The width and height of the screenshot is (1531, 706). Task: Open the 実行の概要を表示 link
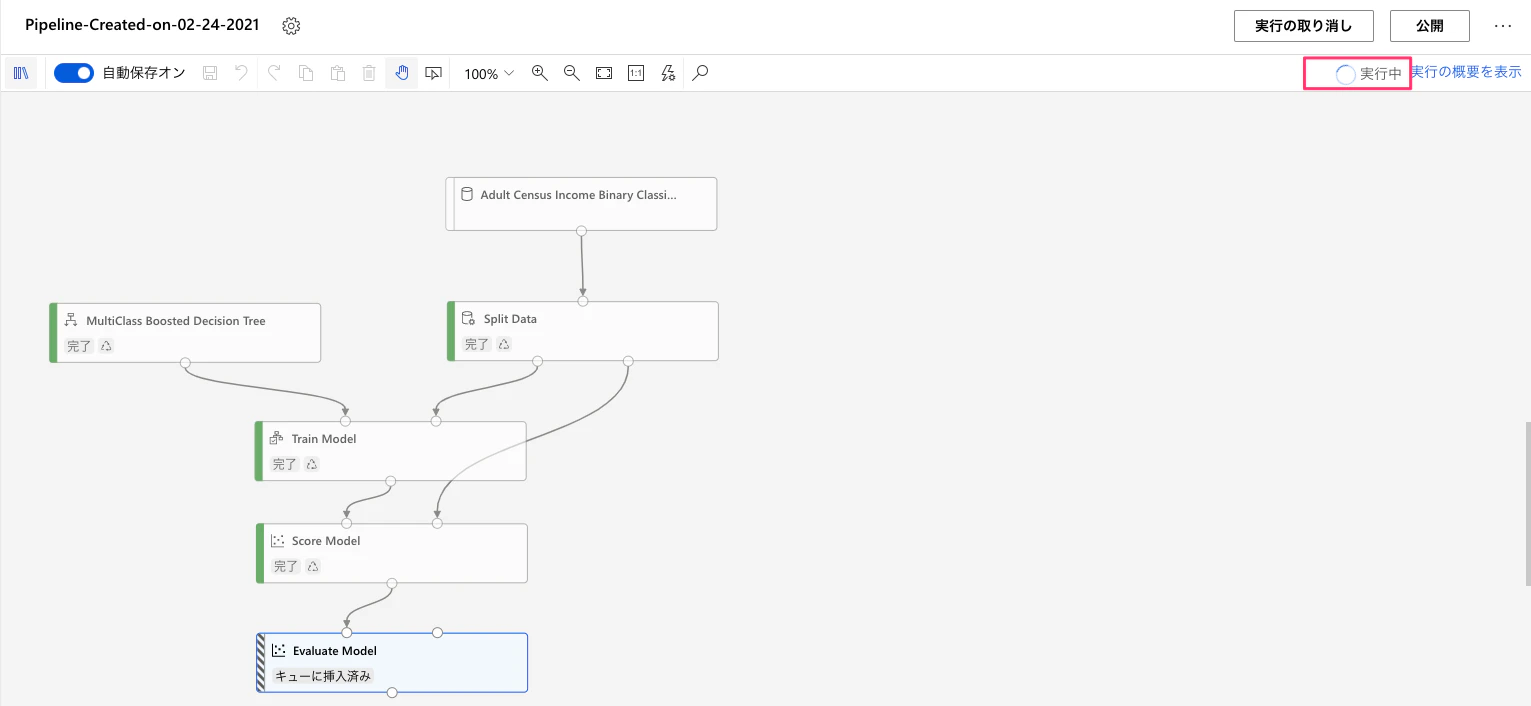1466,72
